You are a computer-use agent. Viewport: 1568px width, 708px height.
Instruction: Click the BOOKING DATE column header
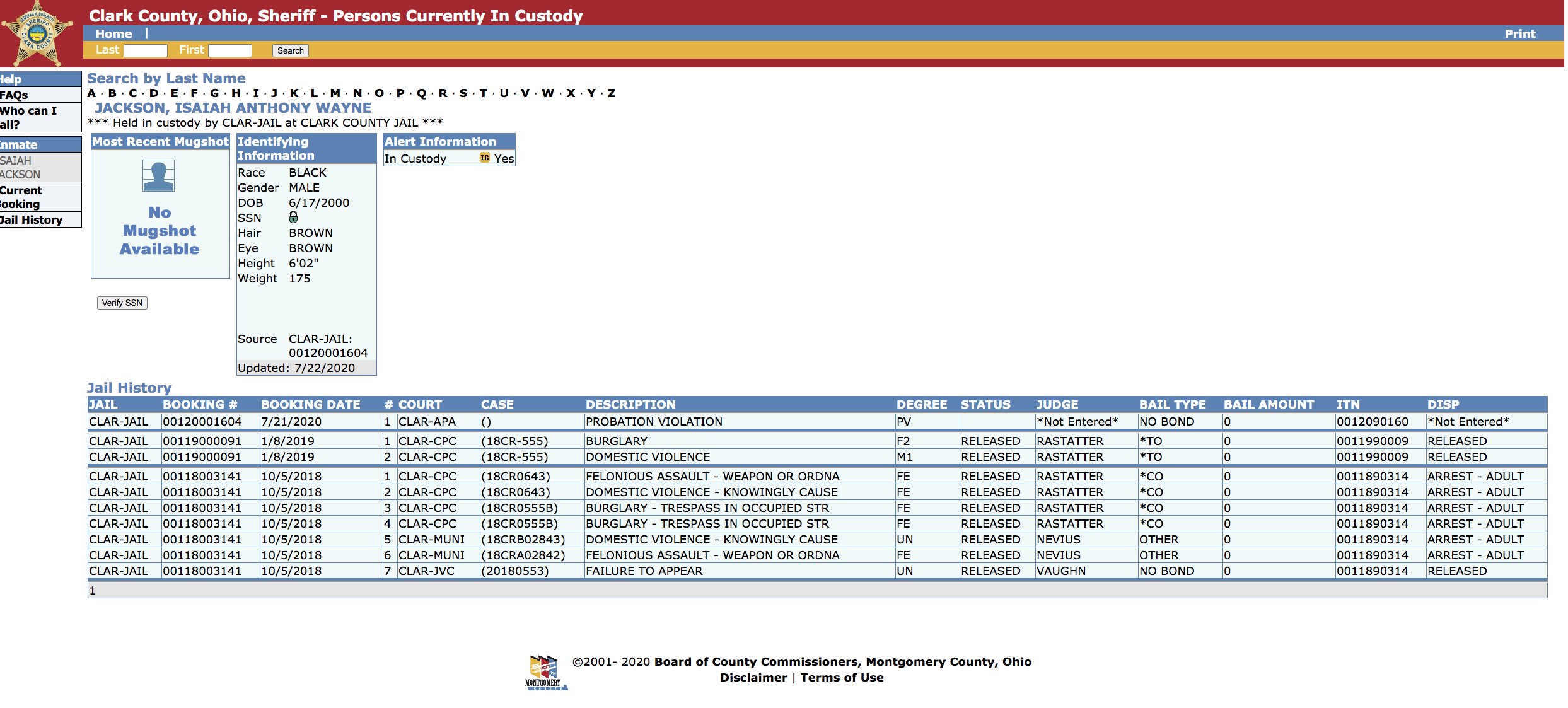311,405
